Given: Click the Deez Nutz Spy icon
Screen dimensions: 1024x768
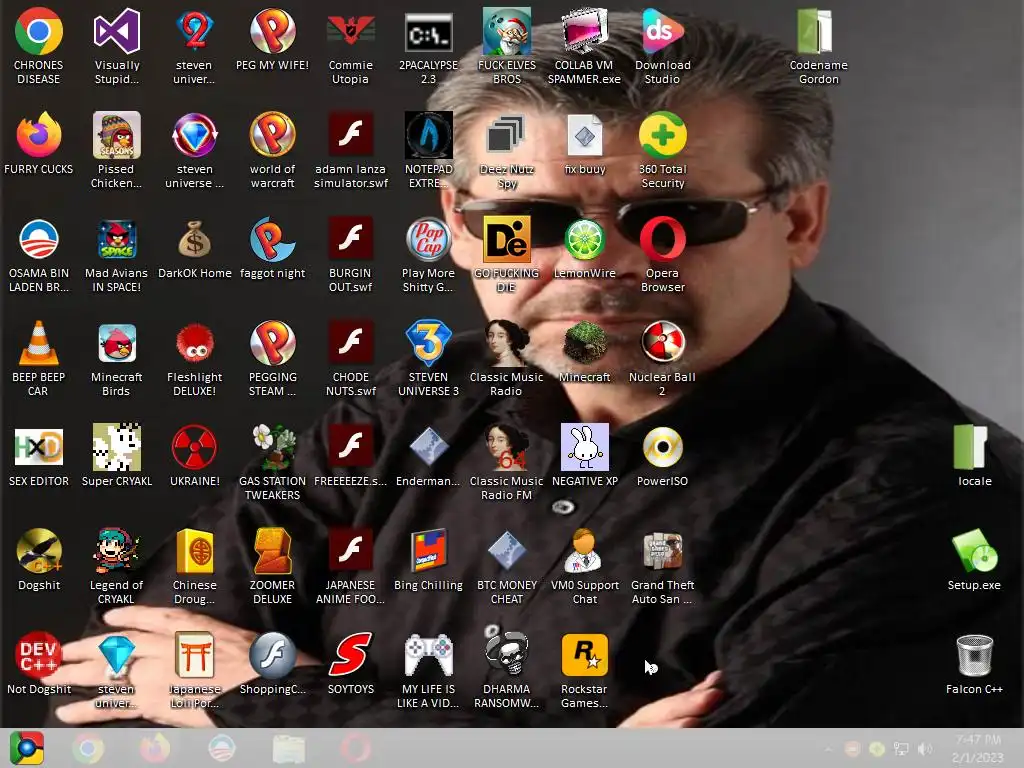Looking at the screenshot, I should pos(506,135).
